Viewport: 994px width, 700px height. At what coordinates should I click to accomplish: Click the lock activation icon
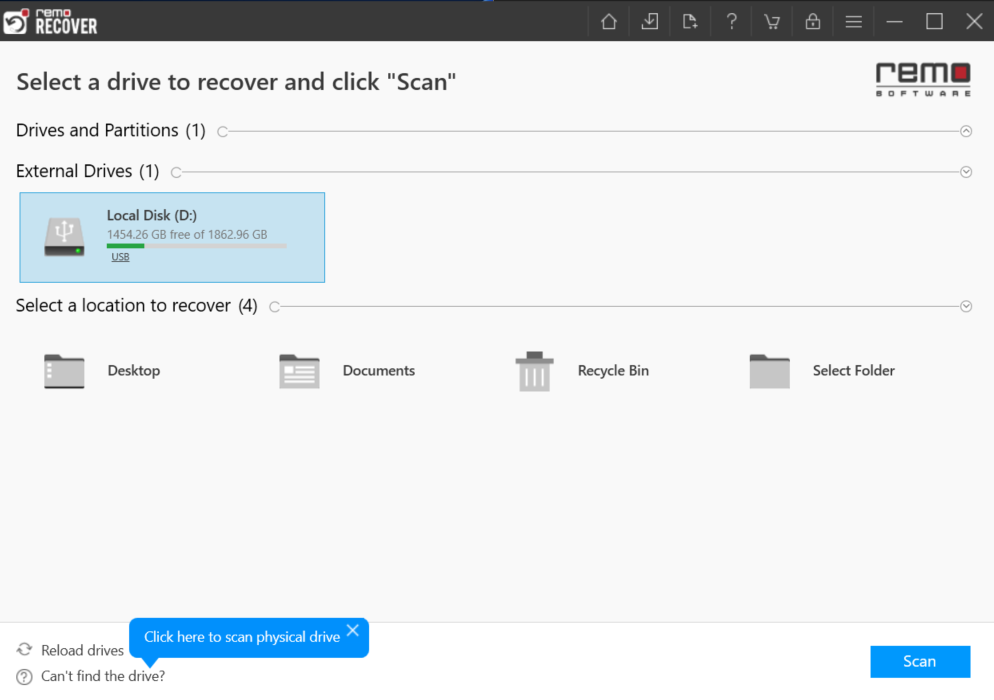(x=813, y=22)
